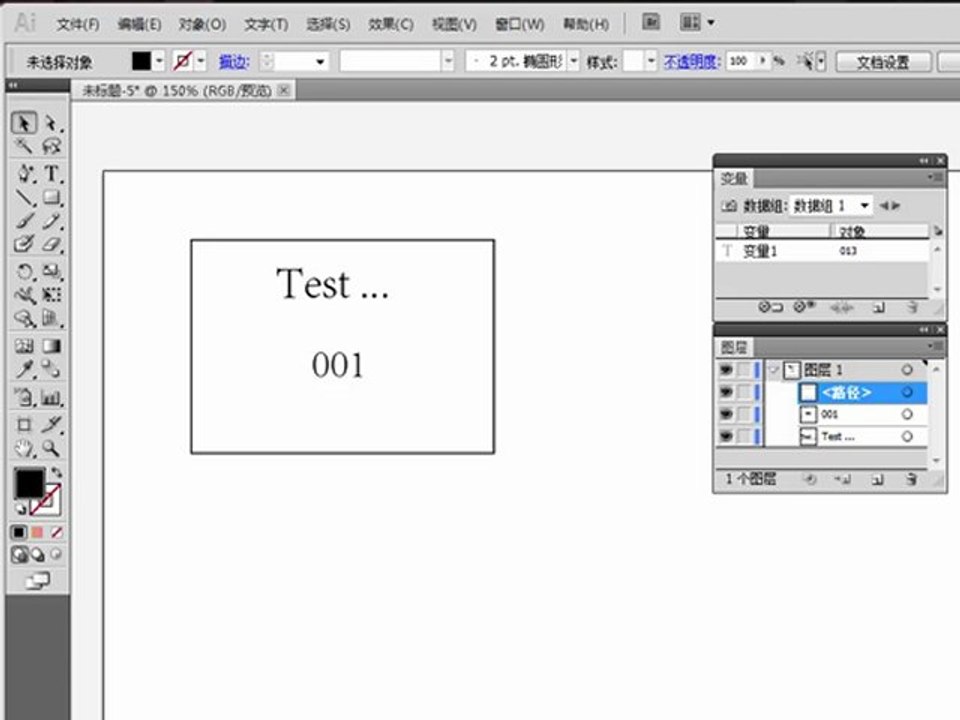Click the black fill swatch in control bar
960x720 pixels.
(x=141, y=61)
